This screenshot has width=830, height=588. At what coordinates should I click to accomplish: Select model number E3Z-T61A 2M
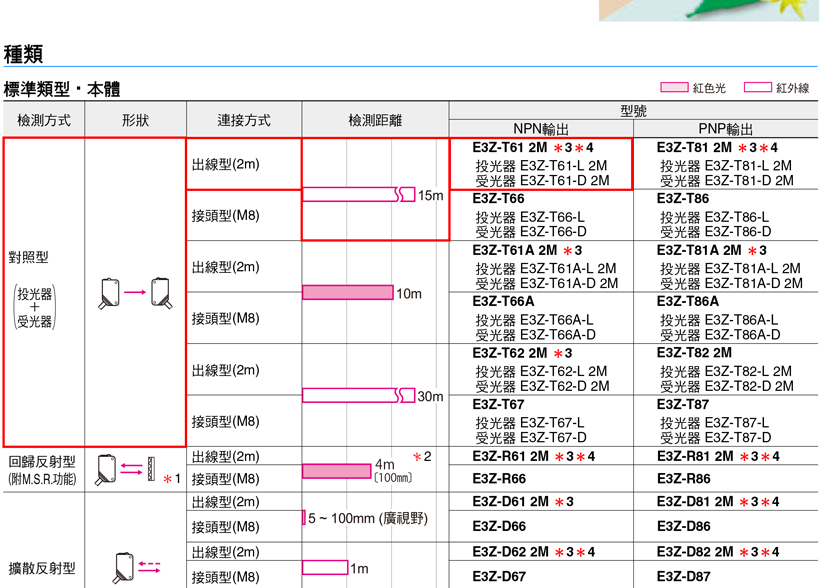[515, 250]
